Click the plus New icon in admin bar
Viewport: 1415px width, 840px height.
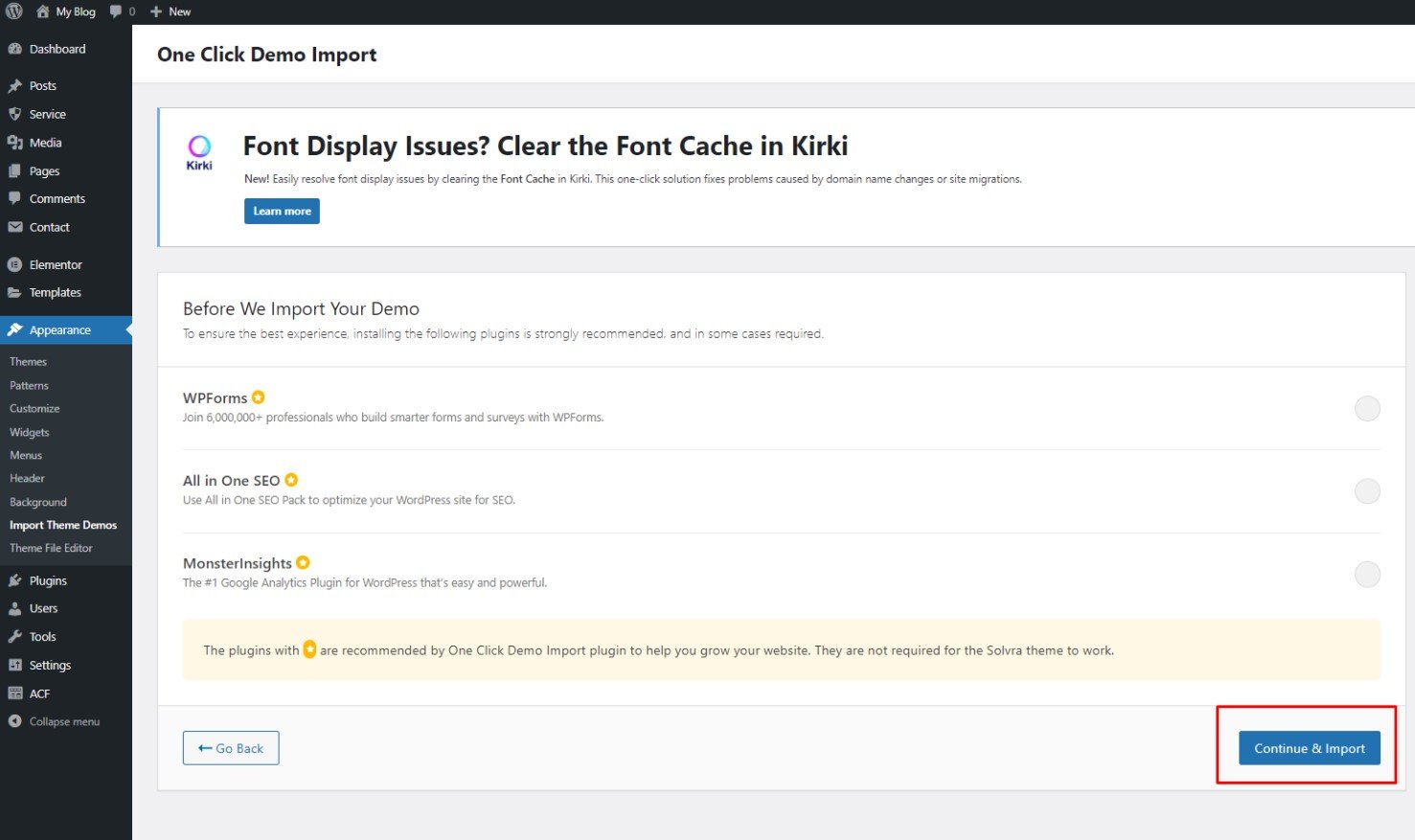click(156, 11)
